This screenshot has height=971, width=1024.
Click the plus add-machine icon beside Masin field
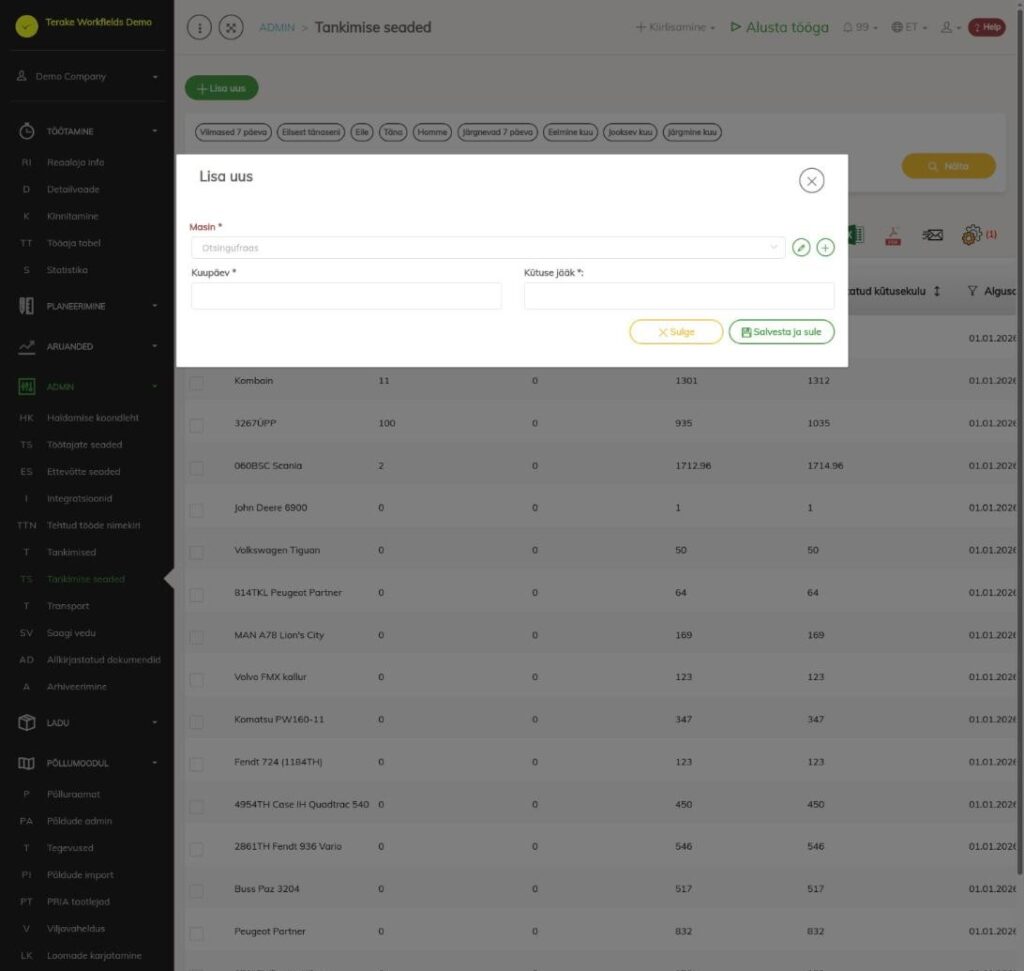click(825, 247)
